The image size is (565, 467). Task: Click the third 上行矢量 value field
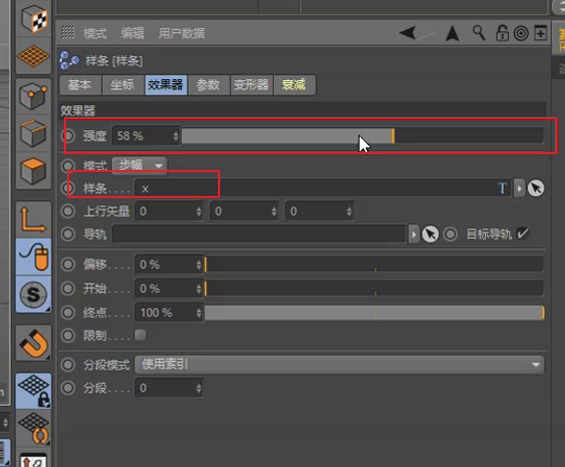coord(320,211)
